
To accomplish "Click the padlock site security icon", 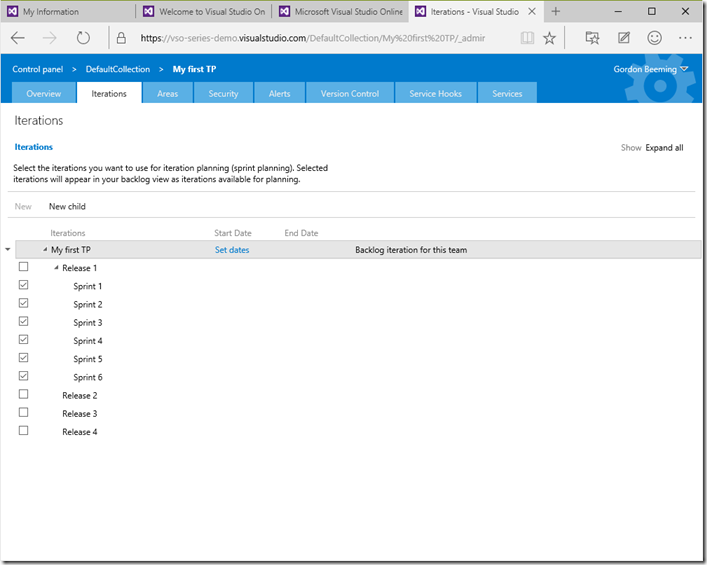I will coord(121,38).
